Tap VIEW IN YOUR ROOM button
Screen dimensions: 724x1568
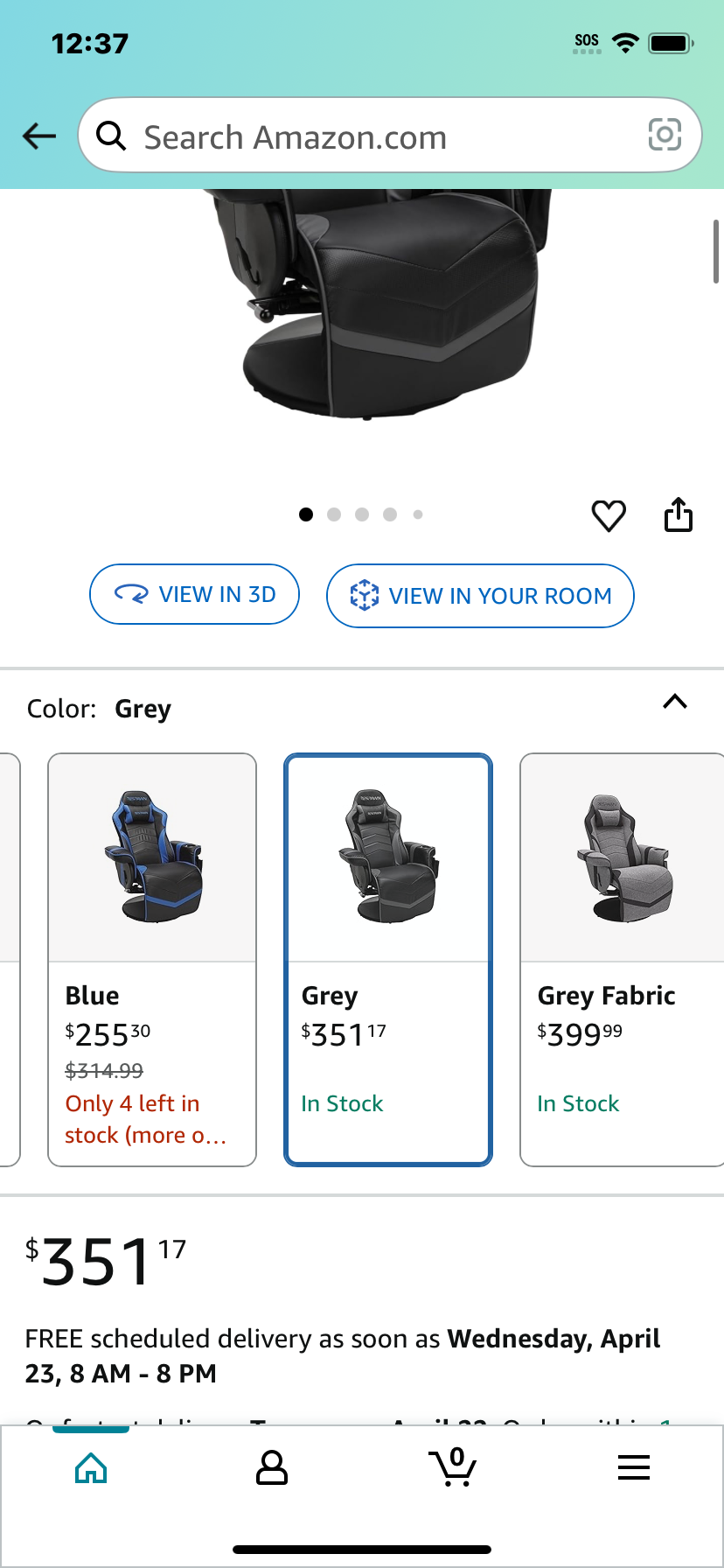pyautogui.click(x=480, y=596)
